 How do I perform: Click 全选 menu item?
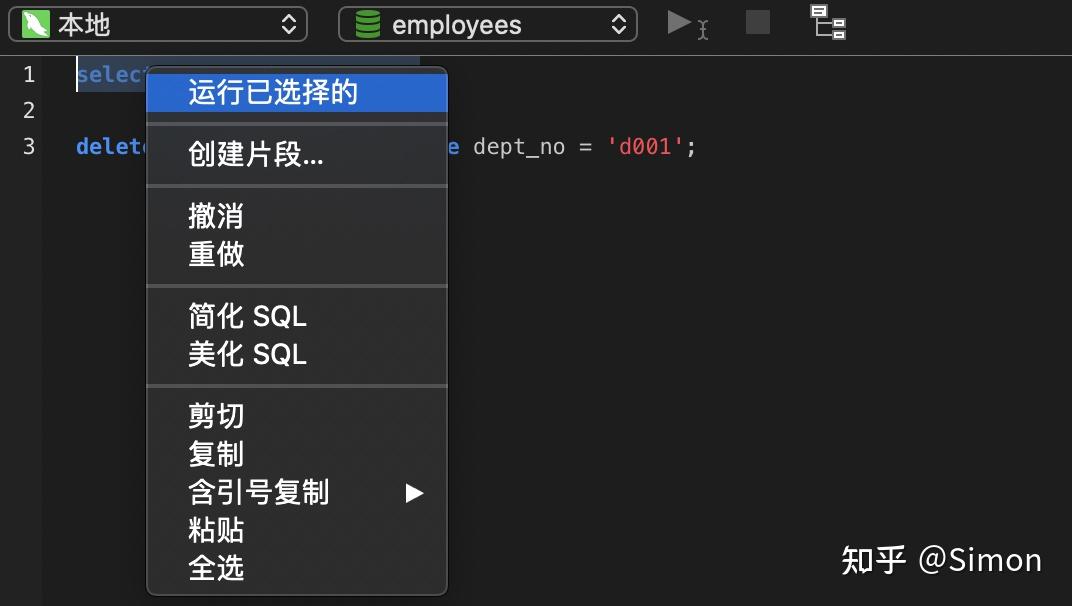coord(216,568)
